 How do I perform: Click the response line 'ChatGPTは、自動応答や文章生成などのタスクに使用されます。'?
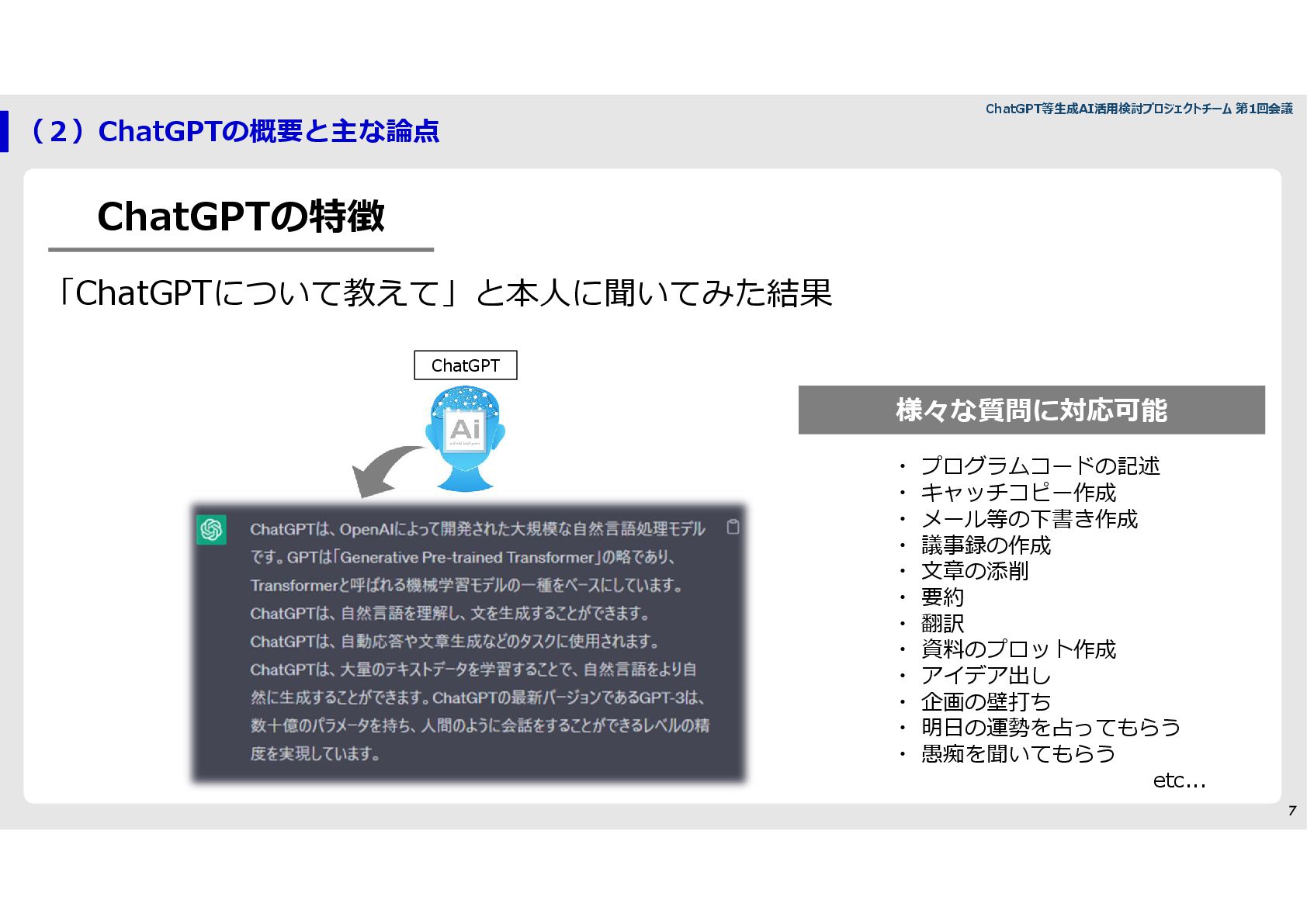455,641
